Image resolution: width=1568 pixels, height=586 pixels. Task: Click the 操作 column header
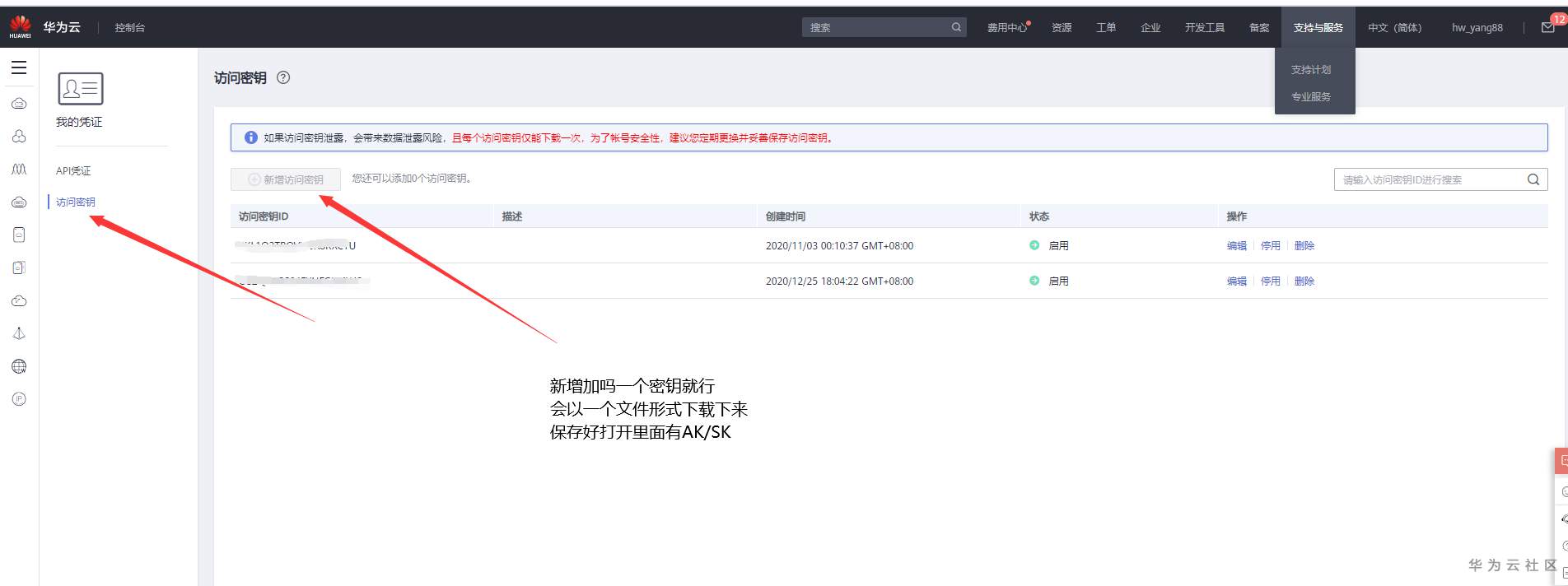pos(1237,216)
